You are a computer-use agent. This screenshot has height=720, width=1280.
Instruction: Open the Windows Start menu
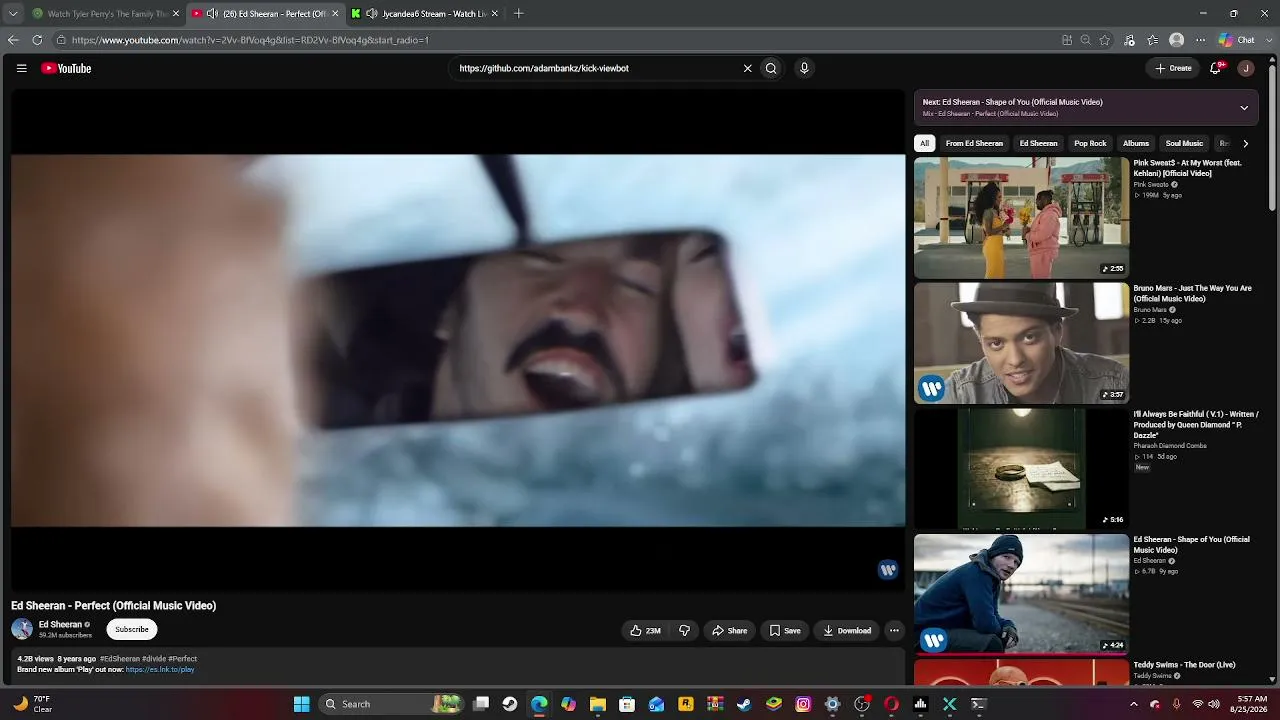tap(302, 704)
